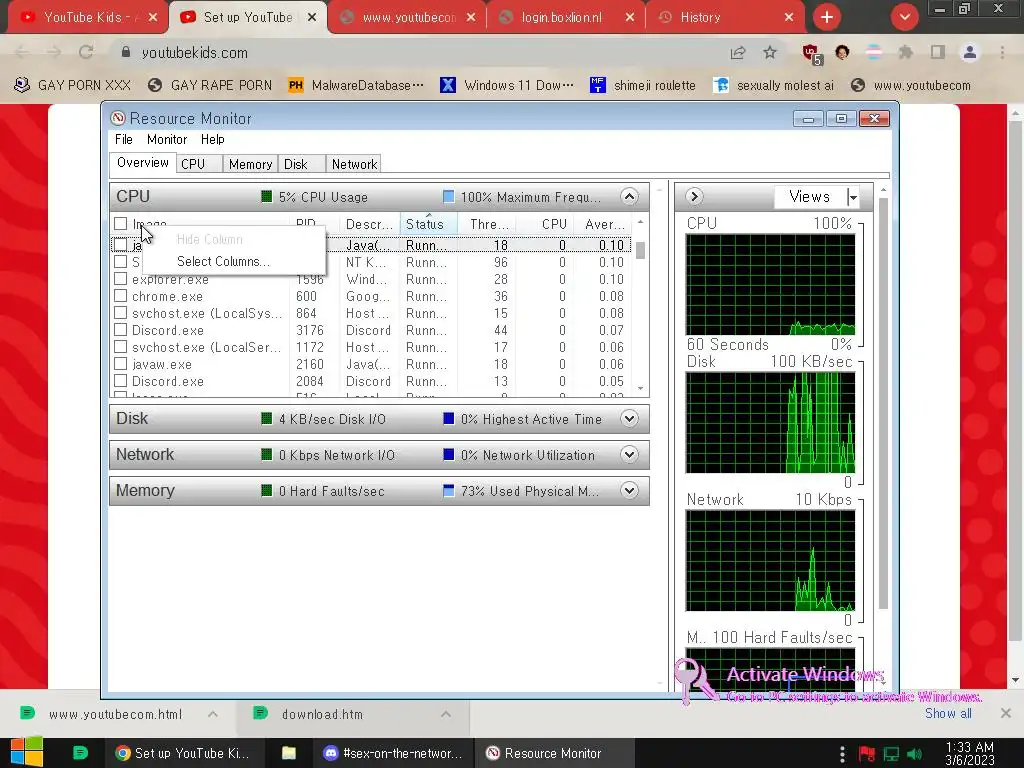The height and width of the screenshot is (768, 1024).
Task: Open the Windows 11 Dow... bookmark
Action: click(x=507, y=85)
